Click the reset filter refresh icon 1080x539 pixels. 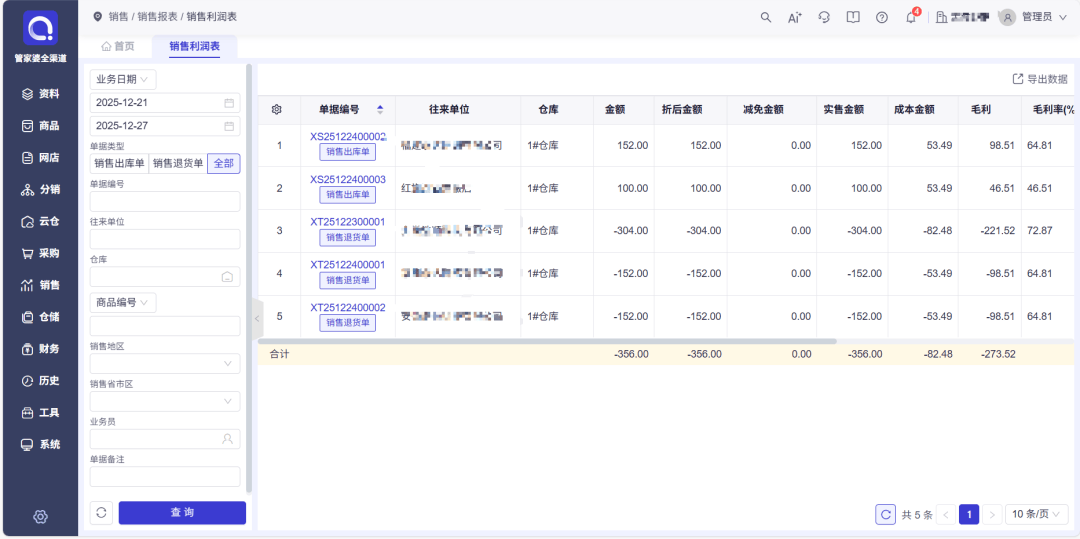tap(101, 512)
